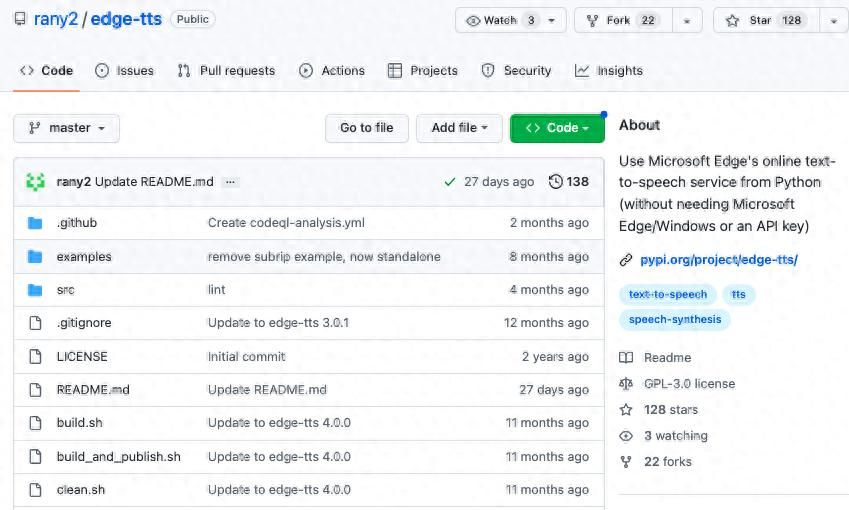Open the clean.sh file
The image size is (849, 510).
tap(81, 490)
